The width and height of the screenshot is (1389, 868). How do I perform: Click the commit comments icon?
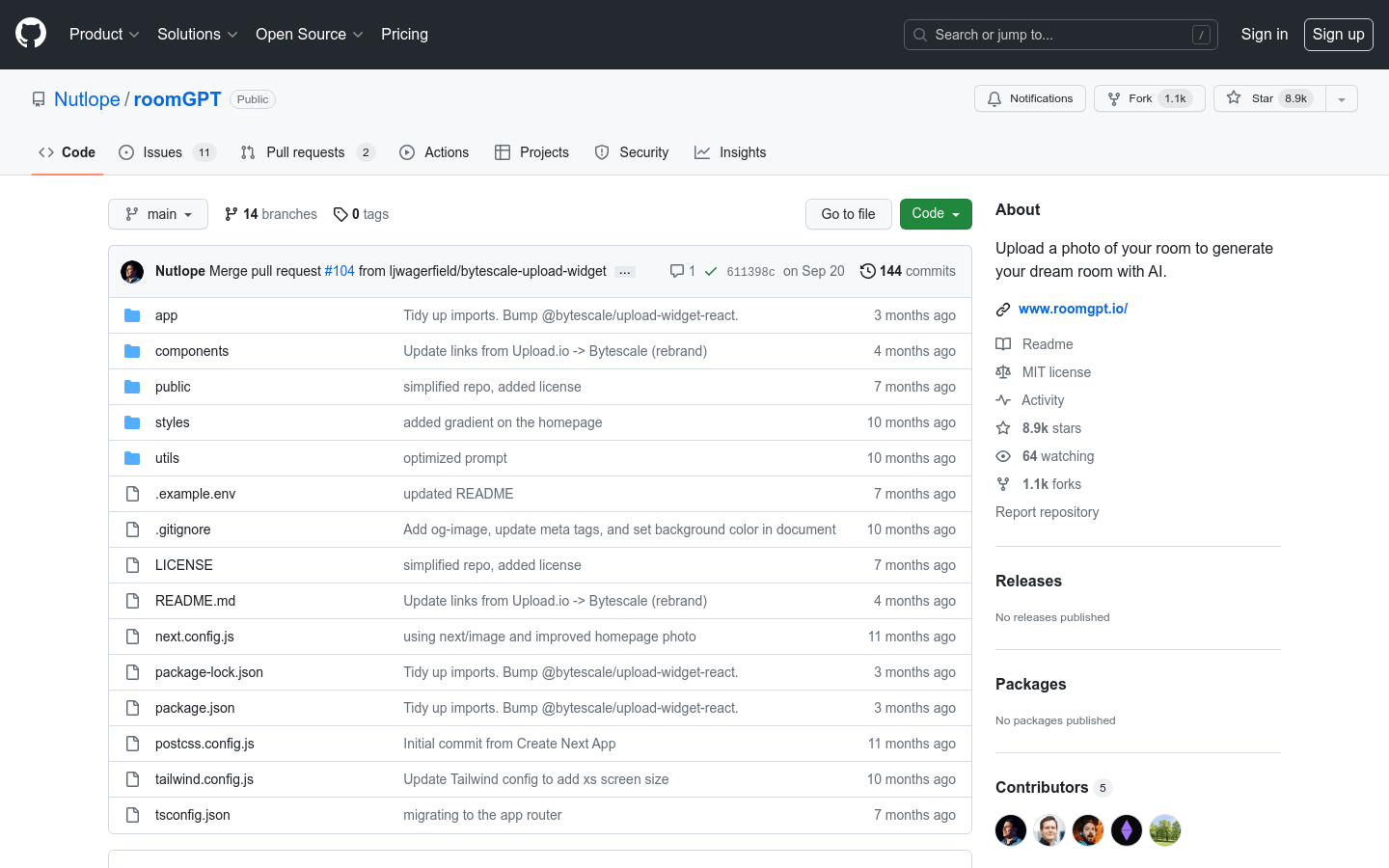(x=677, y=271)
